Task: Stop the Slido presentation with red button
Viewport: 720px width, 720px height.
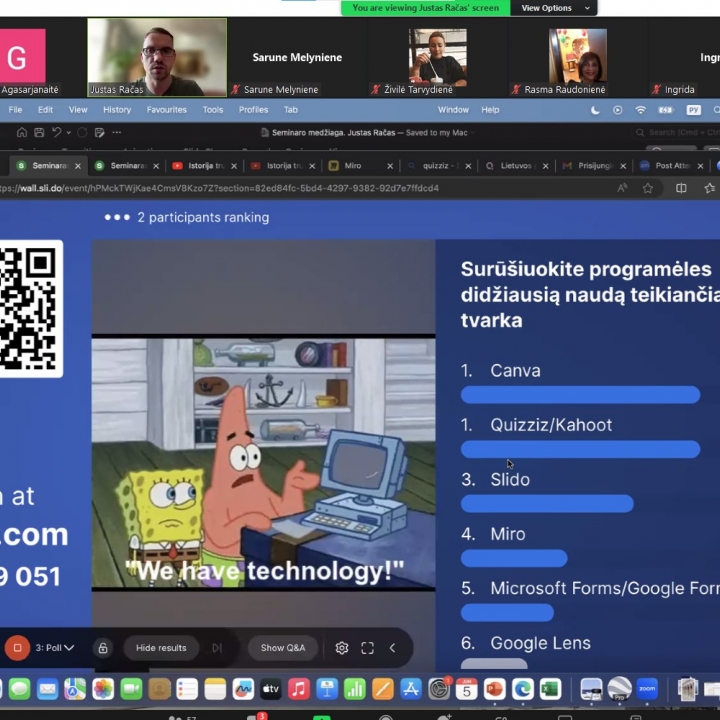Action: (x=17, y=647)
